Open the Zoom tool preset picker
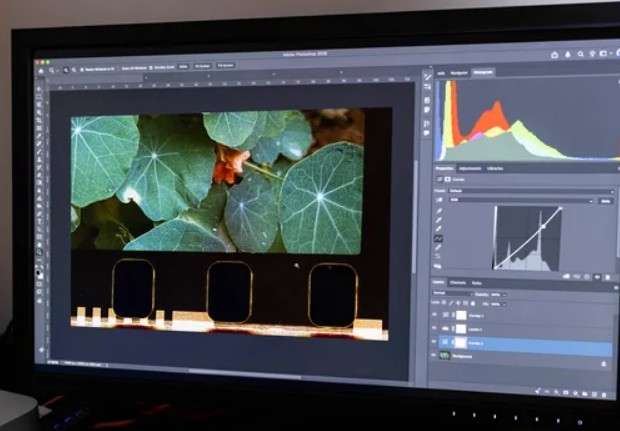Image resolution: width=620 pixels, height=431 pixels. pos(53,70)
